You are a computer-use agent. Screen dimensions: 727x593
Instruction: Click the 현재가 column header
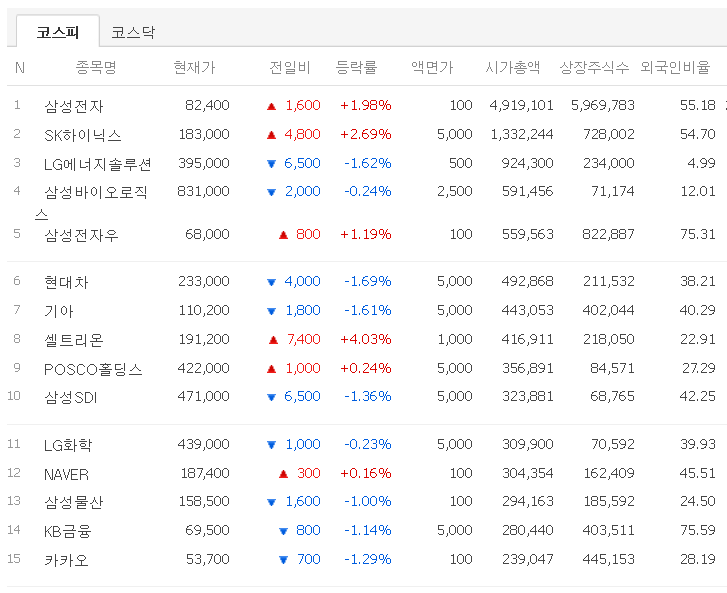pyautogui.click(x=195, y=68)
